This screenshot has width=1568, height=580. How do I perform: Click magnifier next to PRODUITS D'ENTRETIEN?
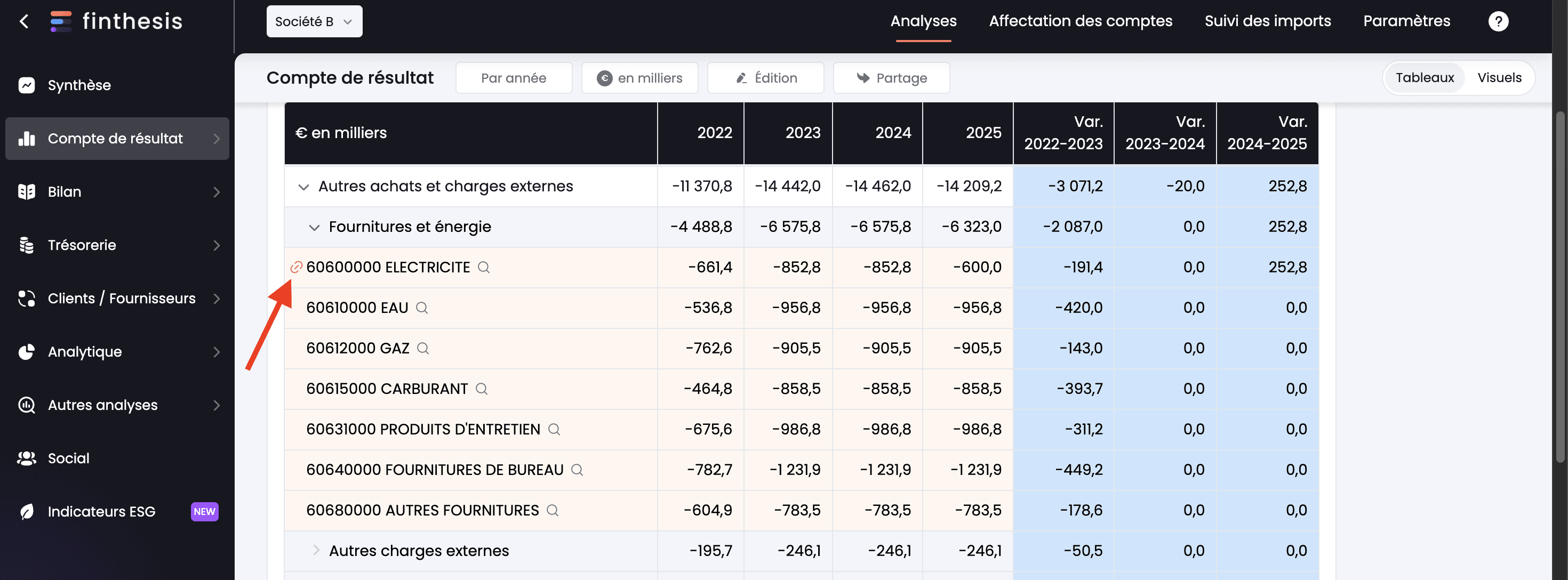(553, 429)
